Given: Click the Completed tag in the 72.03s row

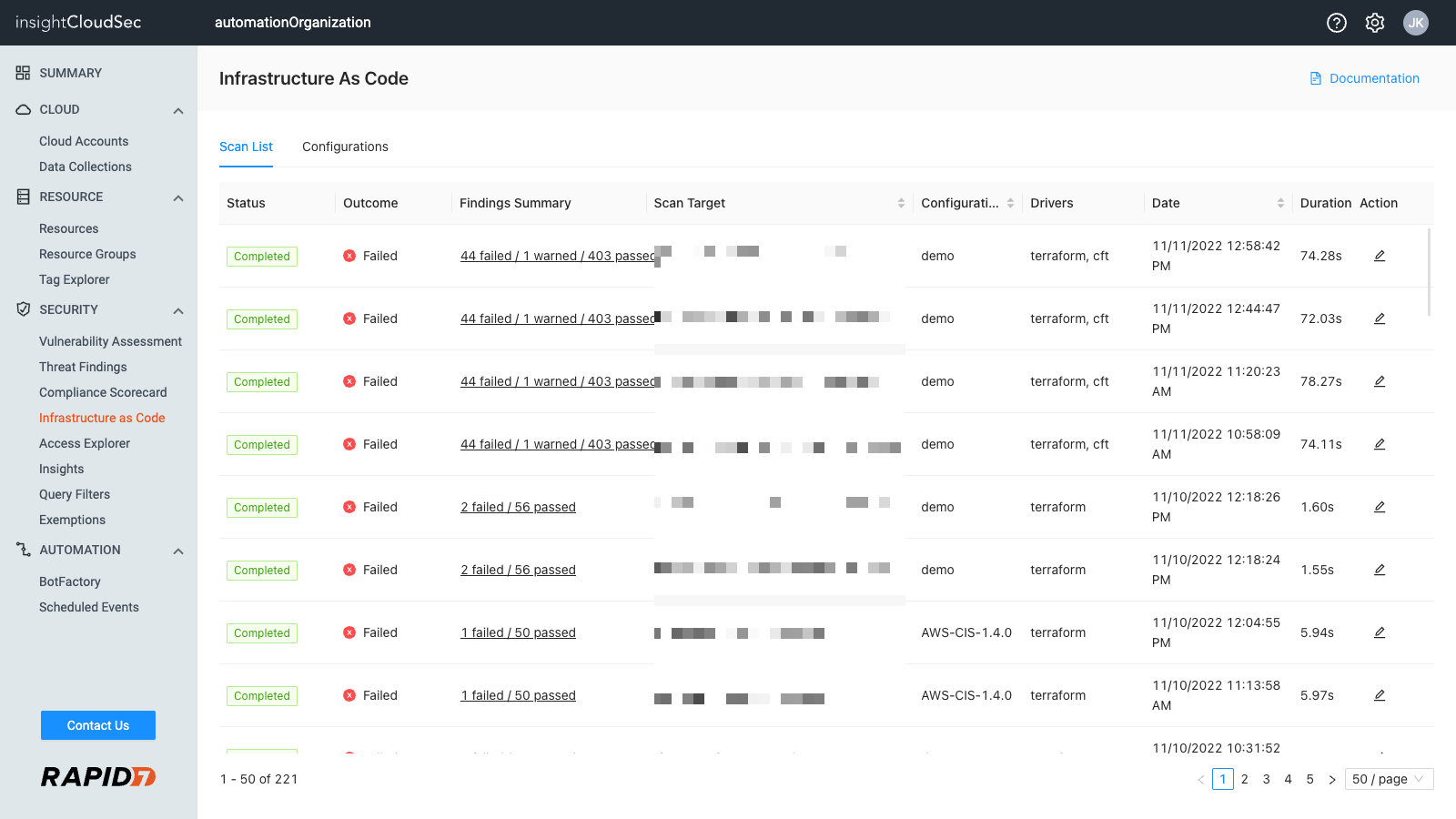Looking at the screenshot, I should 262,318.
